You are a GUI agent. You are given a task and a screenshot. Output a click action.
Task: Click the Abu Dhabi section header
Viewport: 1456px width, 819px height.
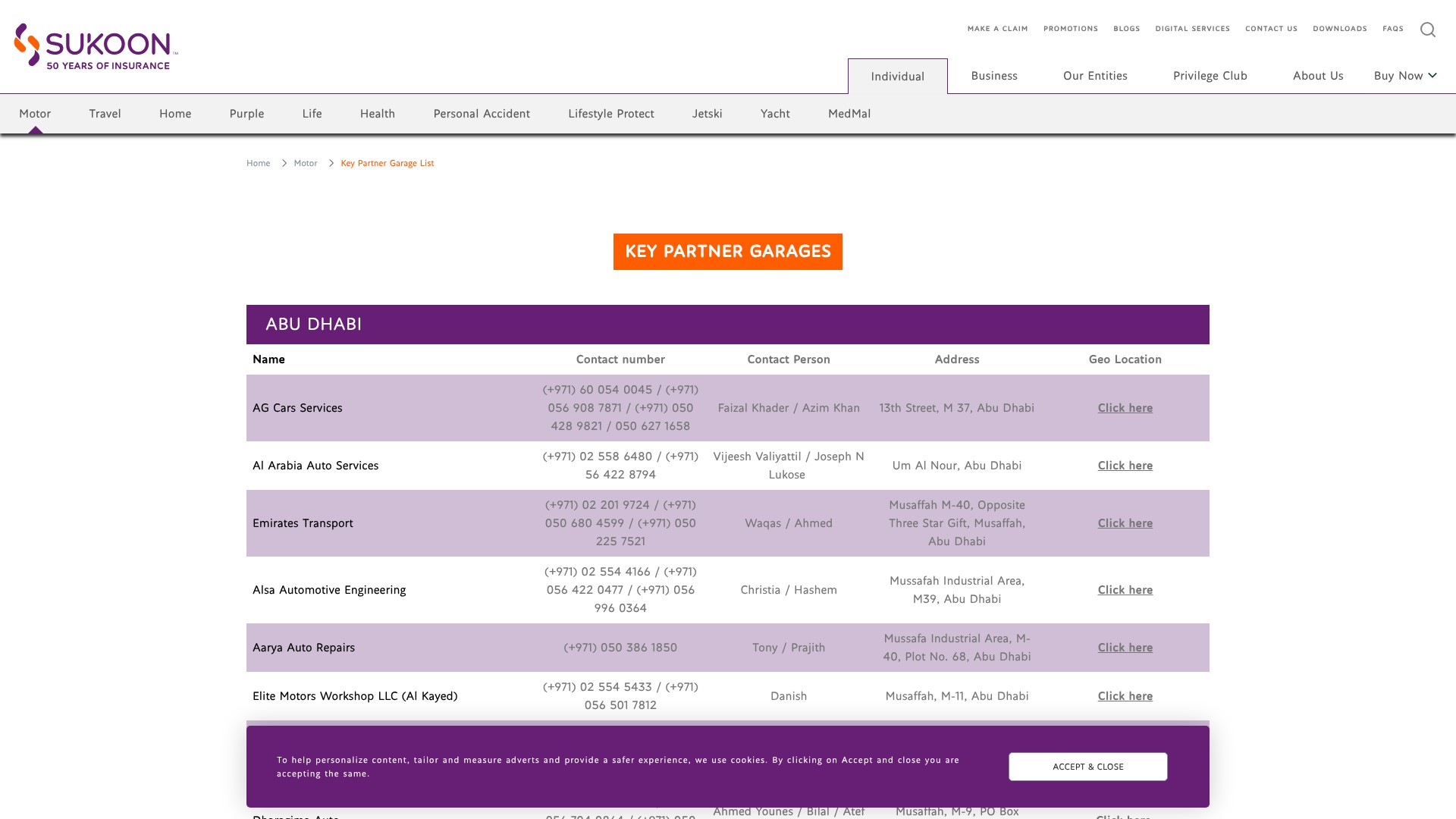click(x=728, y=325)
